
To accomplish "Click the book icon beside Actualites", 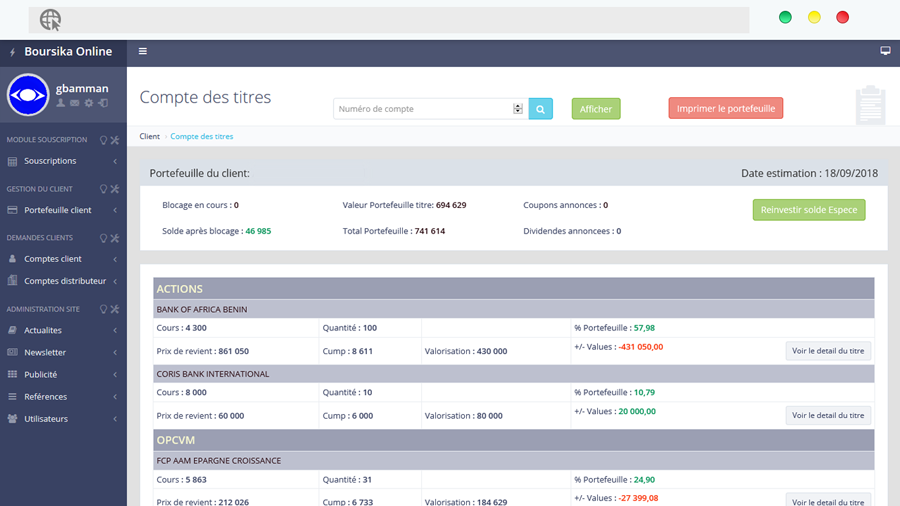I will tap(12, 330).
